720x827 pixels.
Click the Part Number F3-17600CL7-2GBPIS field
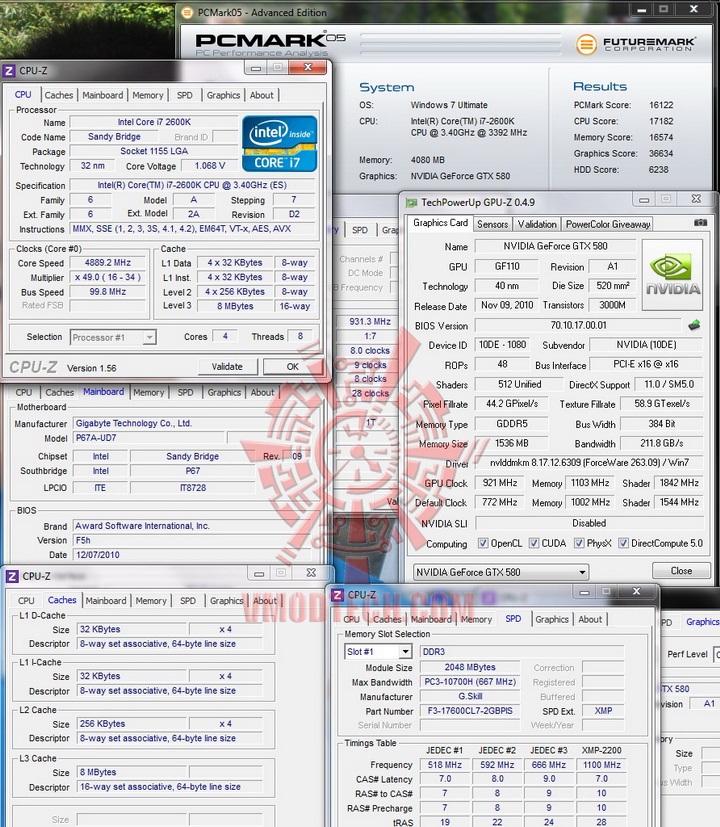(x=469, y=711)
